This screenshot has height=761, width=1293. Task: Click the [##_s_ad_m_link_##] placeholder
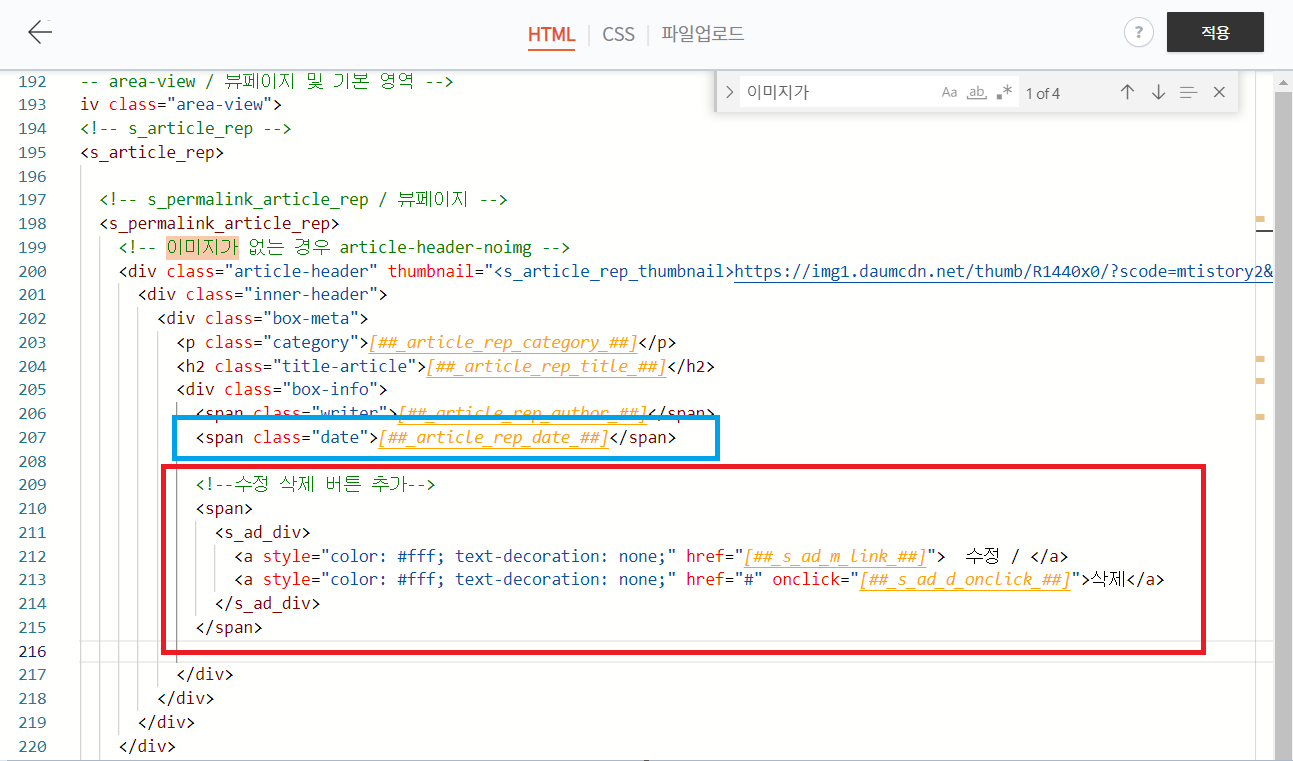coord(834,556)
